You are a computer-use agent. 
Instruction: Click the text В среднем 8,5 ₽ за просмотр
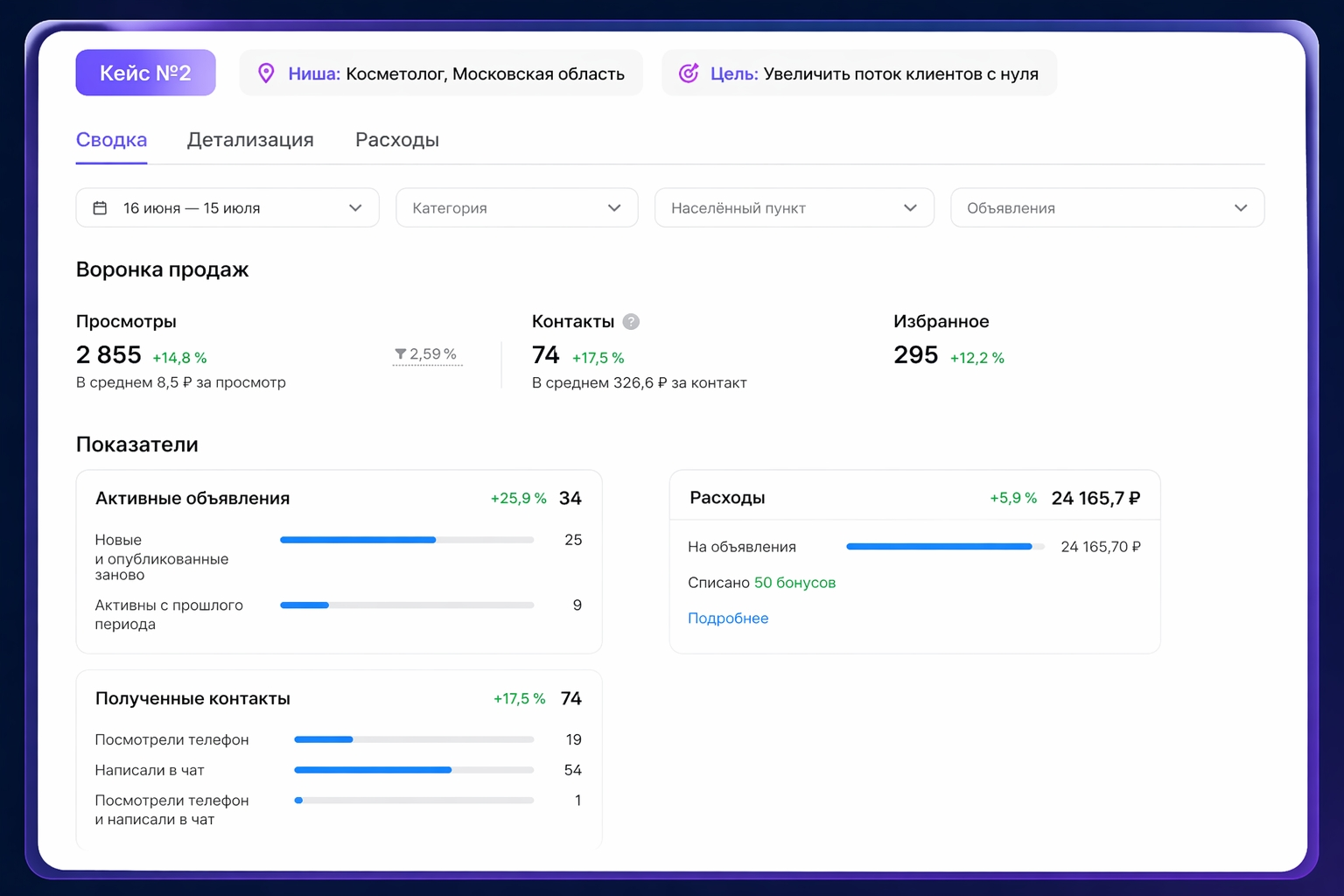tap(181, 382)
